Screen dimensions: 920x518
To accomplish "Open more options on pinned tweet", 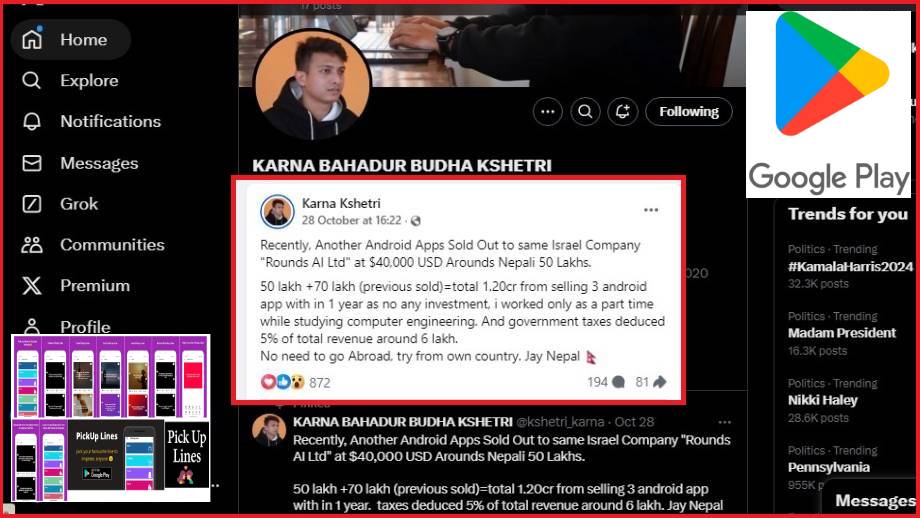I will (725, 422).
